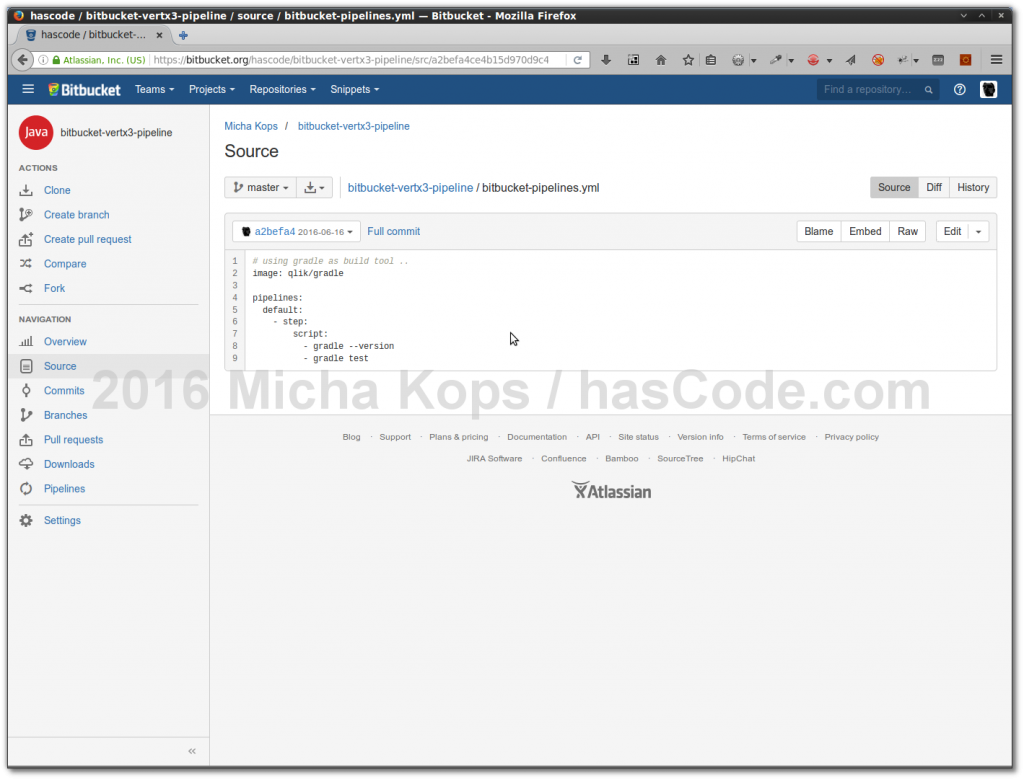Open the Full commit link
The width and height of the screenshot is (1024, 780).
pyautogui.click(x=393, y=230)
